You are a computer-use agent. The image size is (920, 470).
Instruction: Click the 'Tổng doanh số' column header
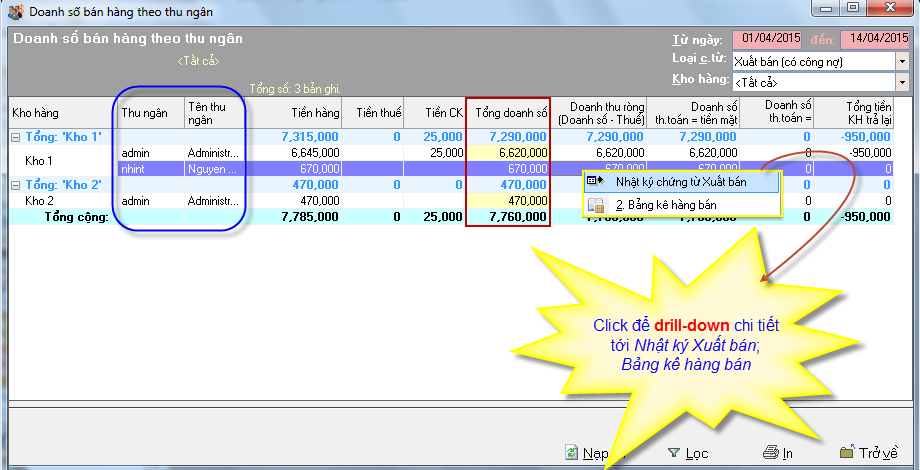tap(508, 113)
